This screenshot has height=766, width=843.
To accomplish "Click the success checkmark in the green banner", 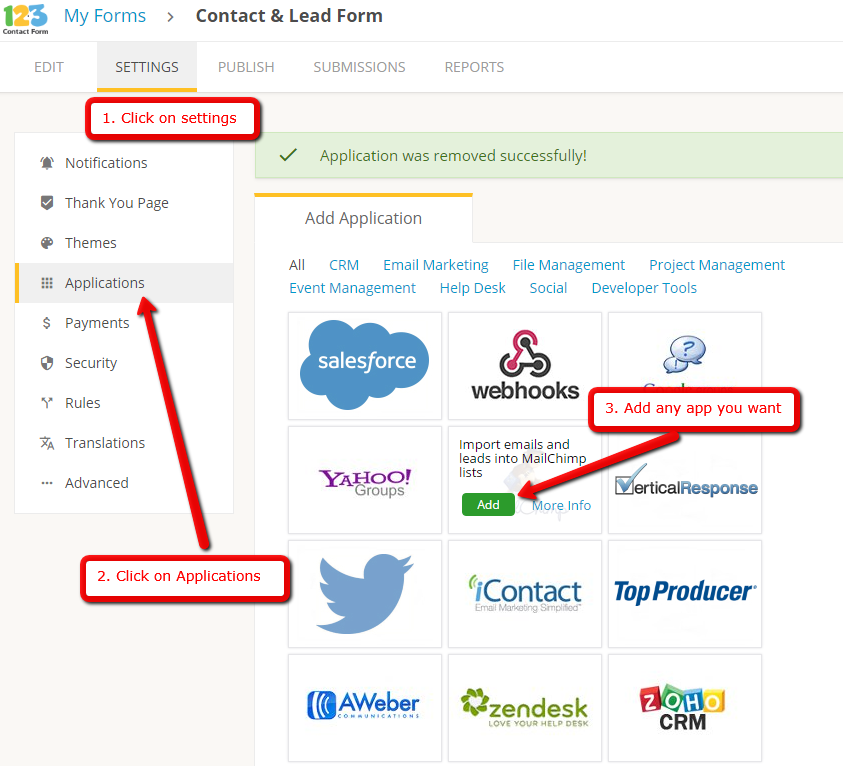I will click(289, 155).
